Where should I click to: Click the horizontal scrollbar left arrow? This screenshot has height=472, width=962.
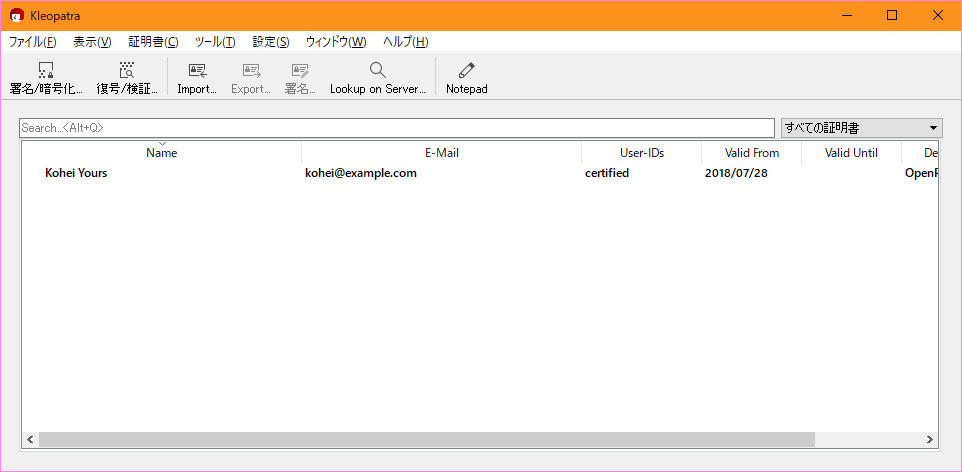coord(30,439)
